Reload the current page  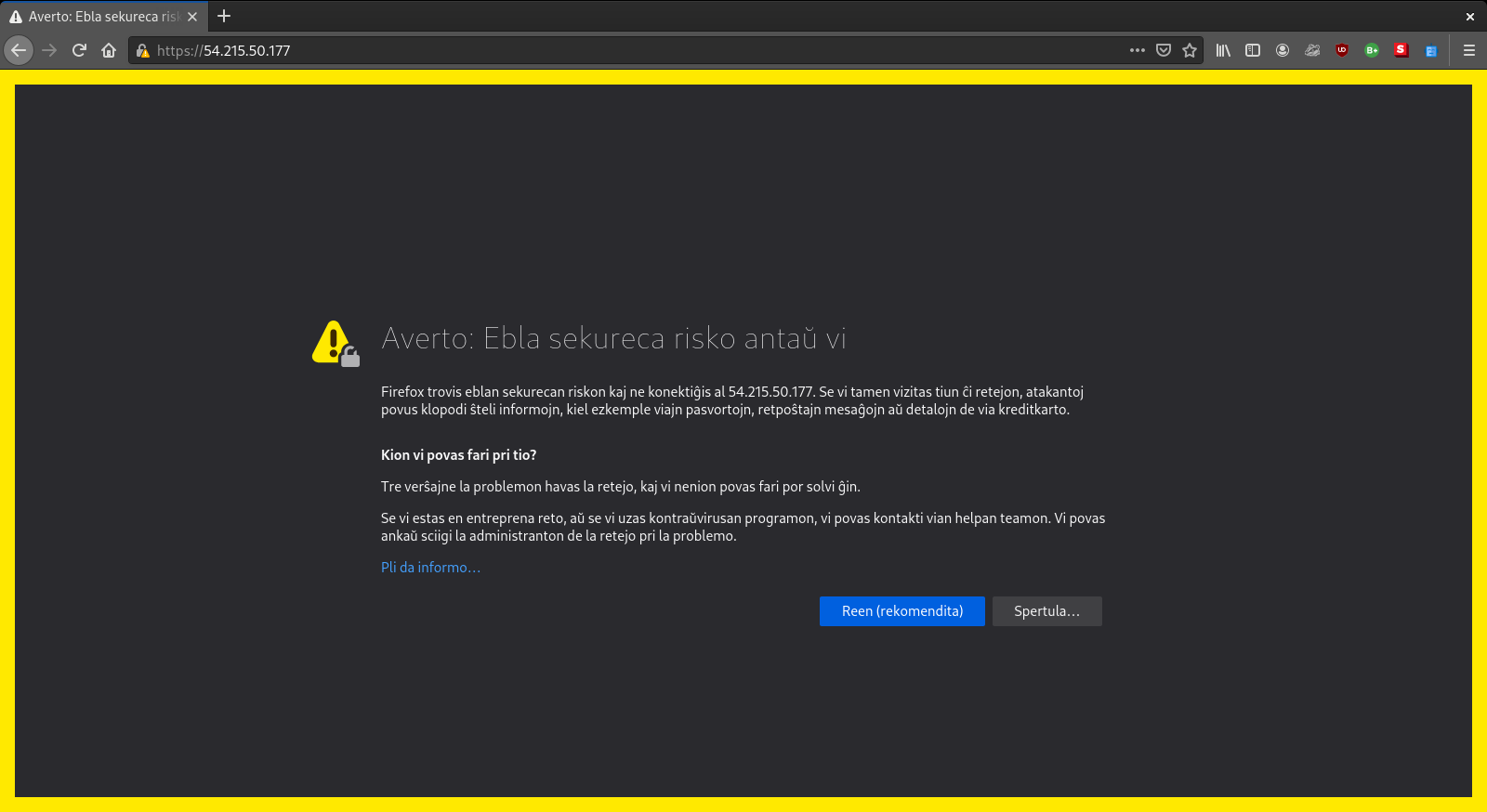click(x=79, y=50)
